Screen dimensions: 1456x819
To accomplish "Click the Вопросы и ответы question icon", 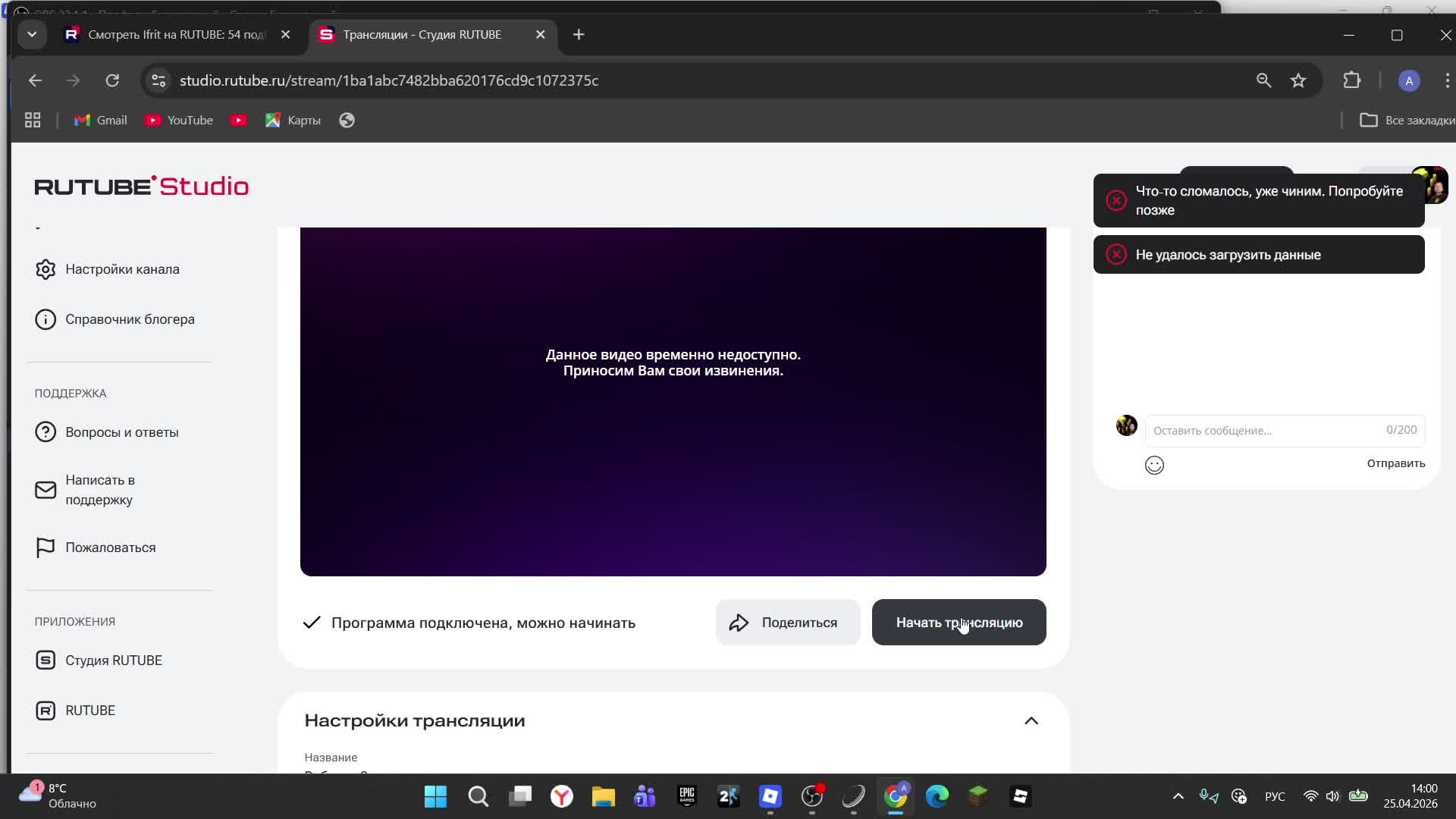I will pos(45,431).
